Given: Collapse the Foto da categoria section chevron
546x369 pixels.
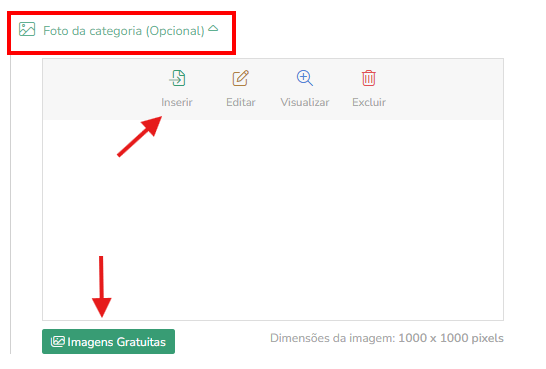Looking at the screenshot, I should tap(213, 28).
